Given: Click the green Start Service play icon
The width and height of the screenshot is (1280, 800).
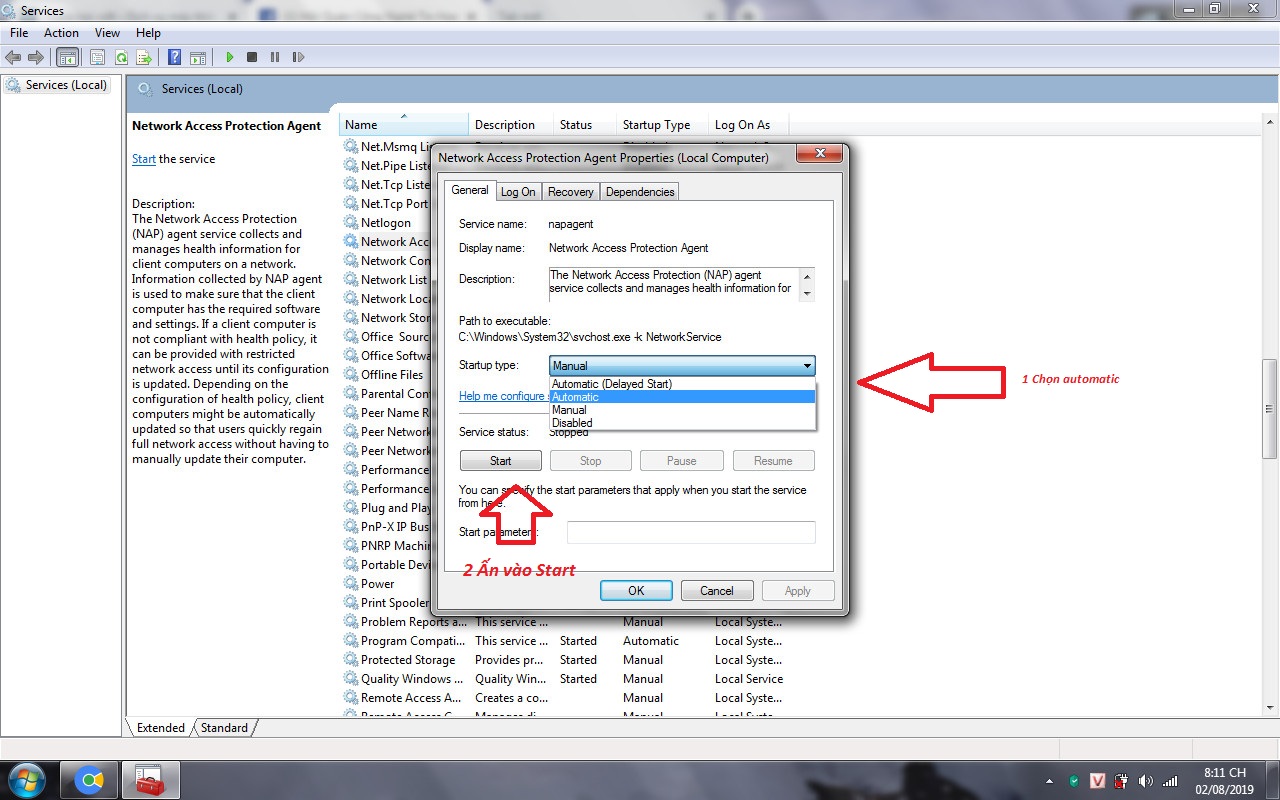Looking at the screenshot, I should pos(229,57).
